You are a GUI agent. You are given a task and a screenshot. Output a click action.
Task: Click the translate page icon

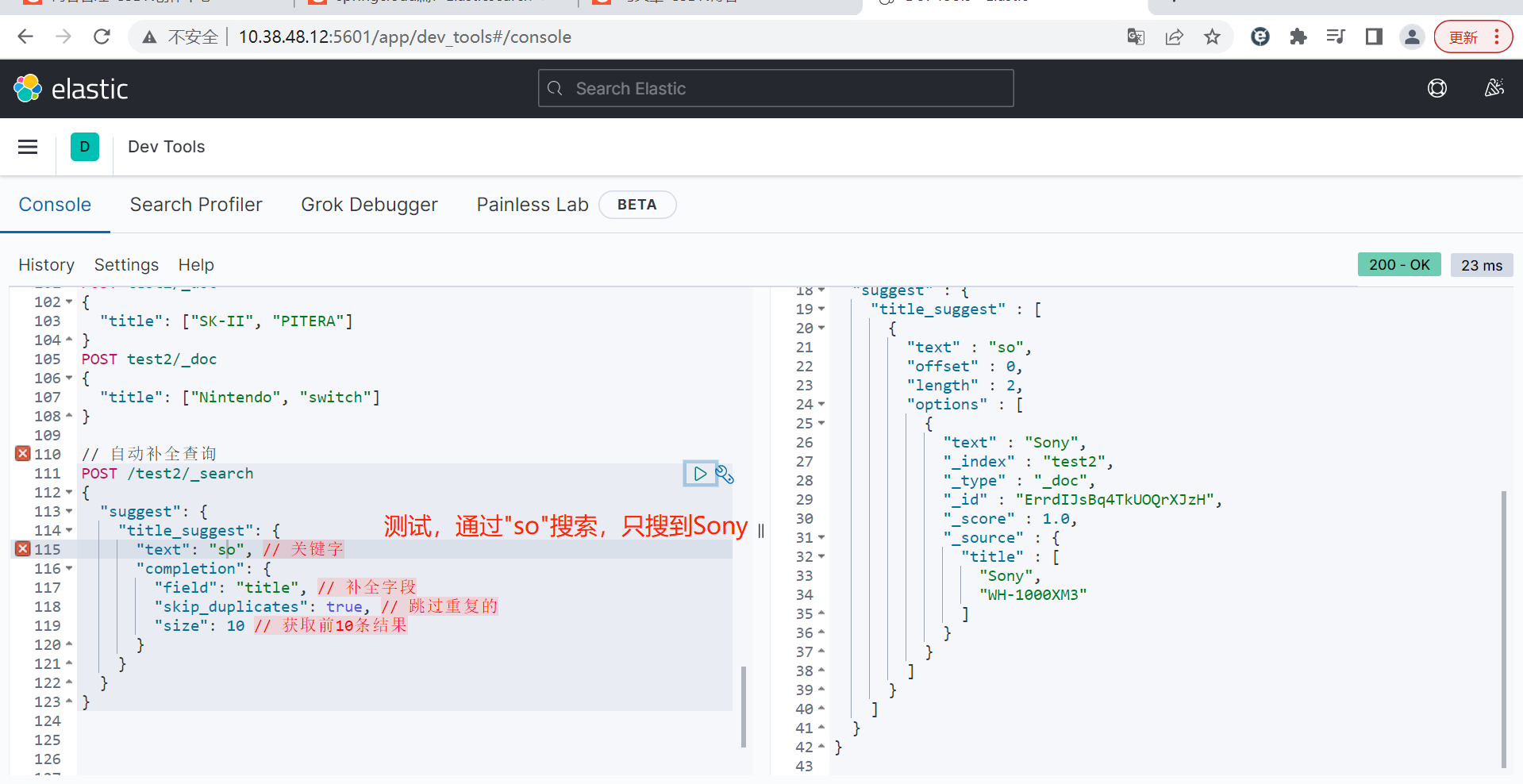pos(1136,37)
